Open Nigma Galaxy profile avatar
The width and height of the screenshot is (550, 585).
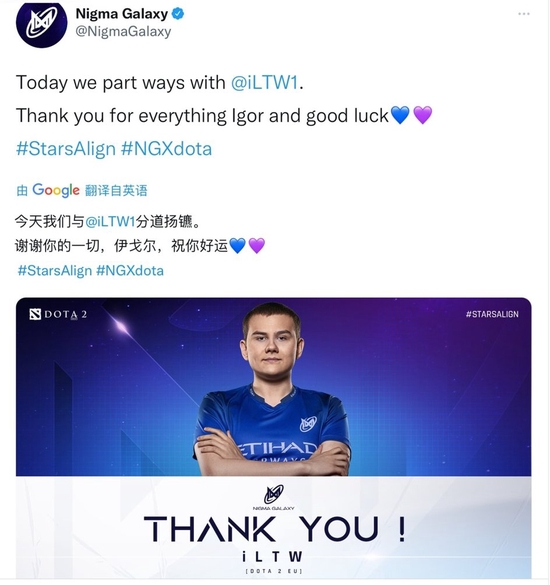coord(41,23)
